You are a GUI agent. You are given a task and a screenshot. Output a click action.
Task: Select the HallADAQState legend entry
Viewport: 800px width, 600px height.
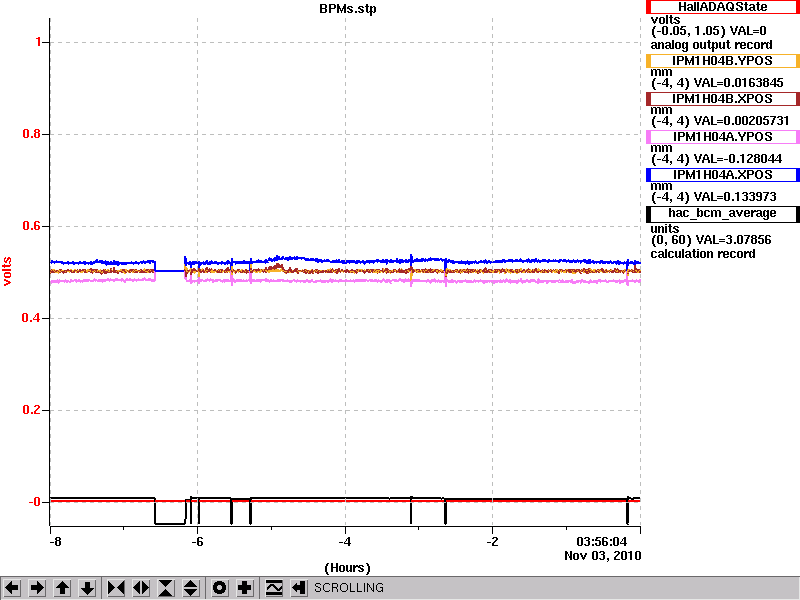click(722, 7)
